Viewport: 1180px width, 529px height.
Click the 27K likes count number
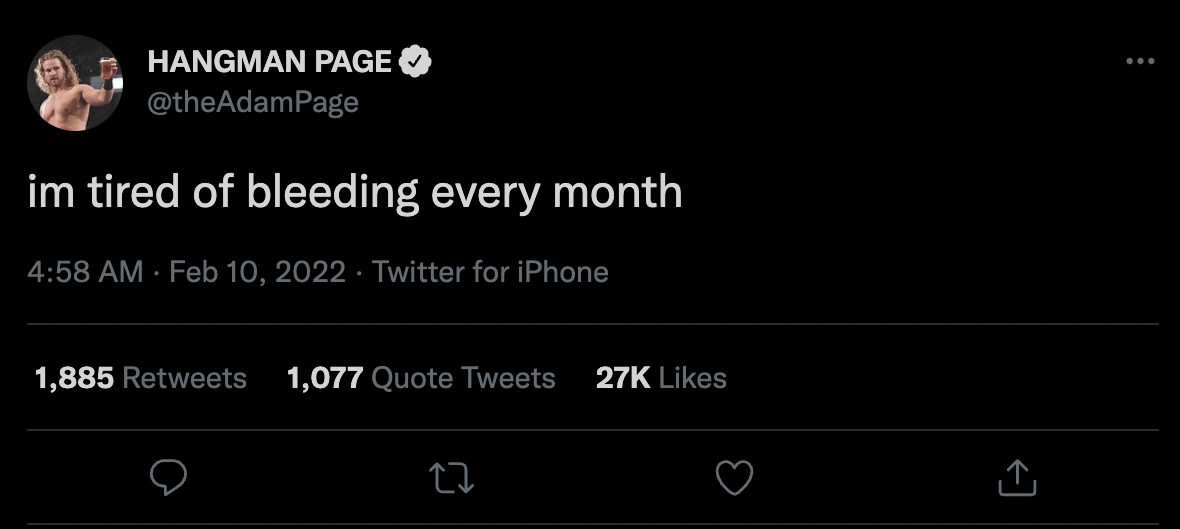623,378
